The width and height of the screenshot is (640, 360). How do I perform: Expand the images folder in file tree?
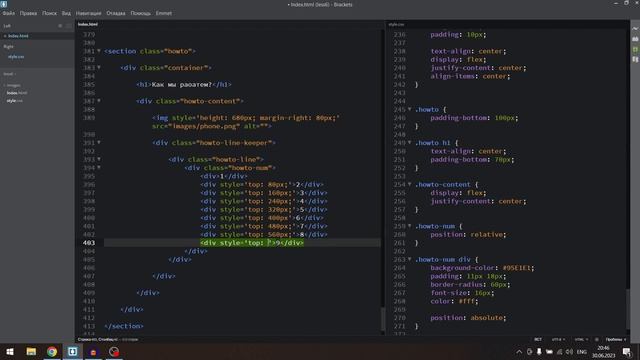click(x=12, y=85)
